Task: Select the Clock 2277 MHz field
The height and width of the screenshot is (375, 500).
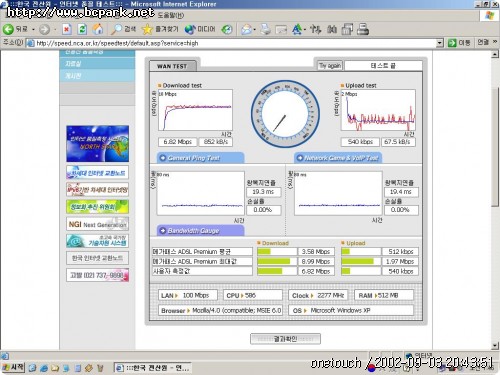Action: click(318, 295)
